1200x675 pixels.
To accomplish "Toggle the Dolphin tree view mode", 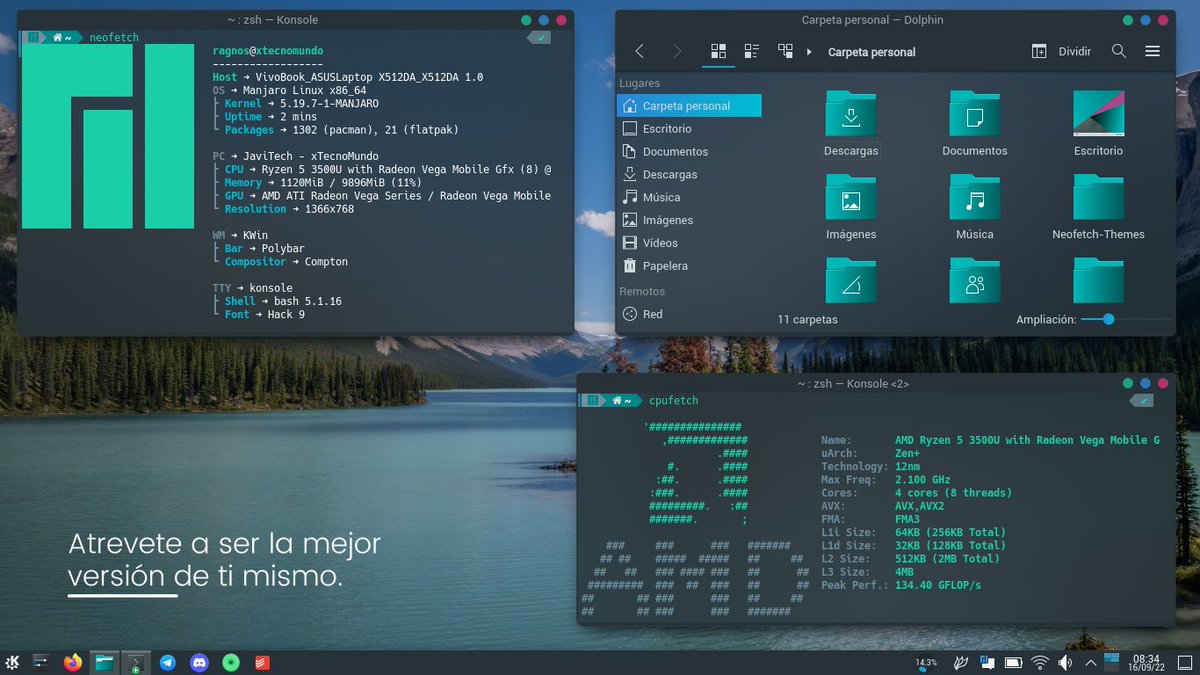I will click(785, 49).
